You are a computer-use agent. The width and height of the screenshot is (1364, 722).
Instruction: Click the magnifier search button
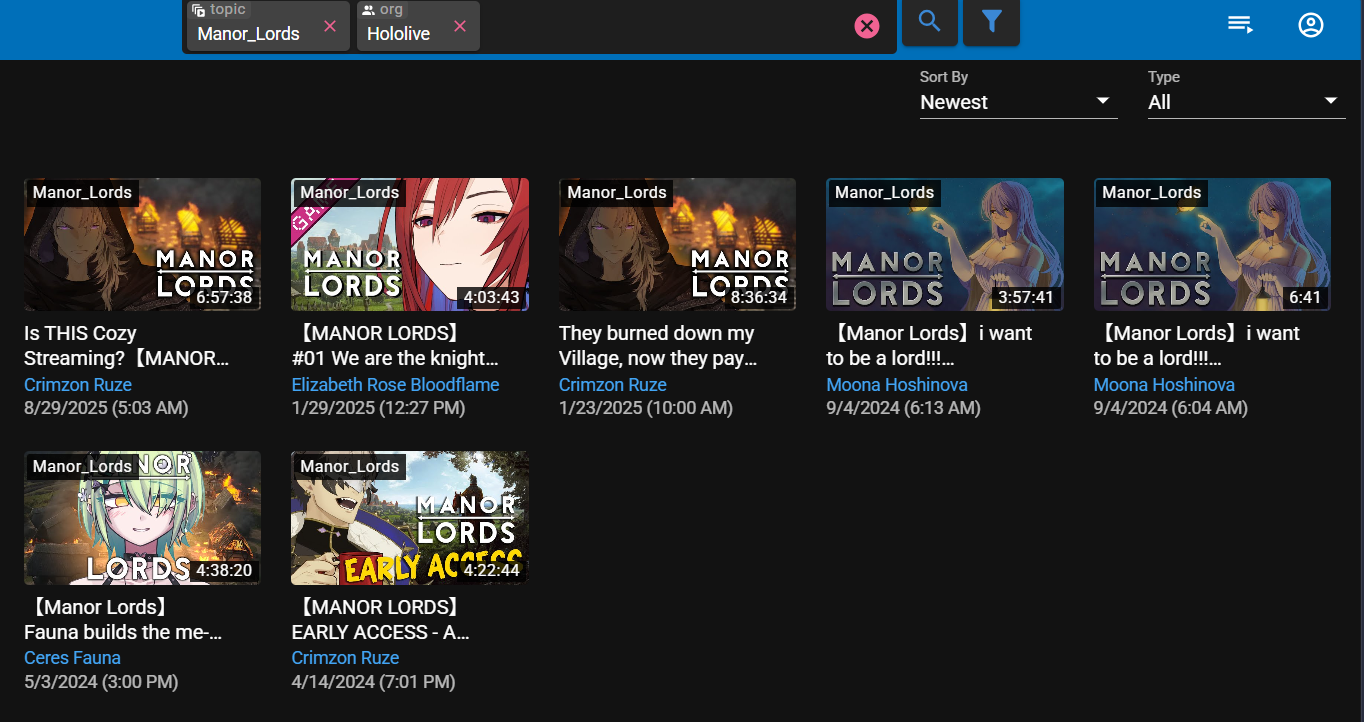[930, 21]
